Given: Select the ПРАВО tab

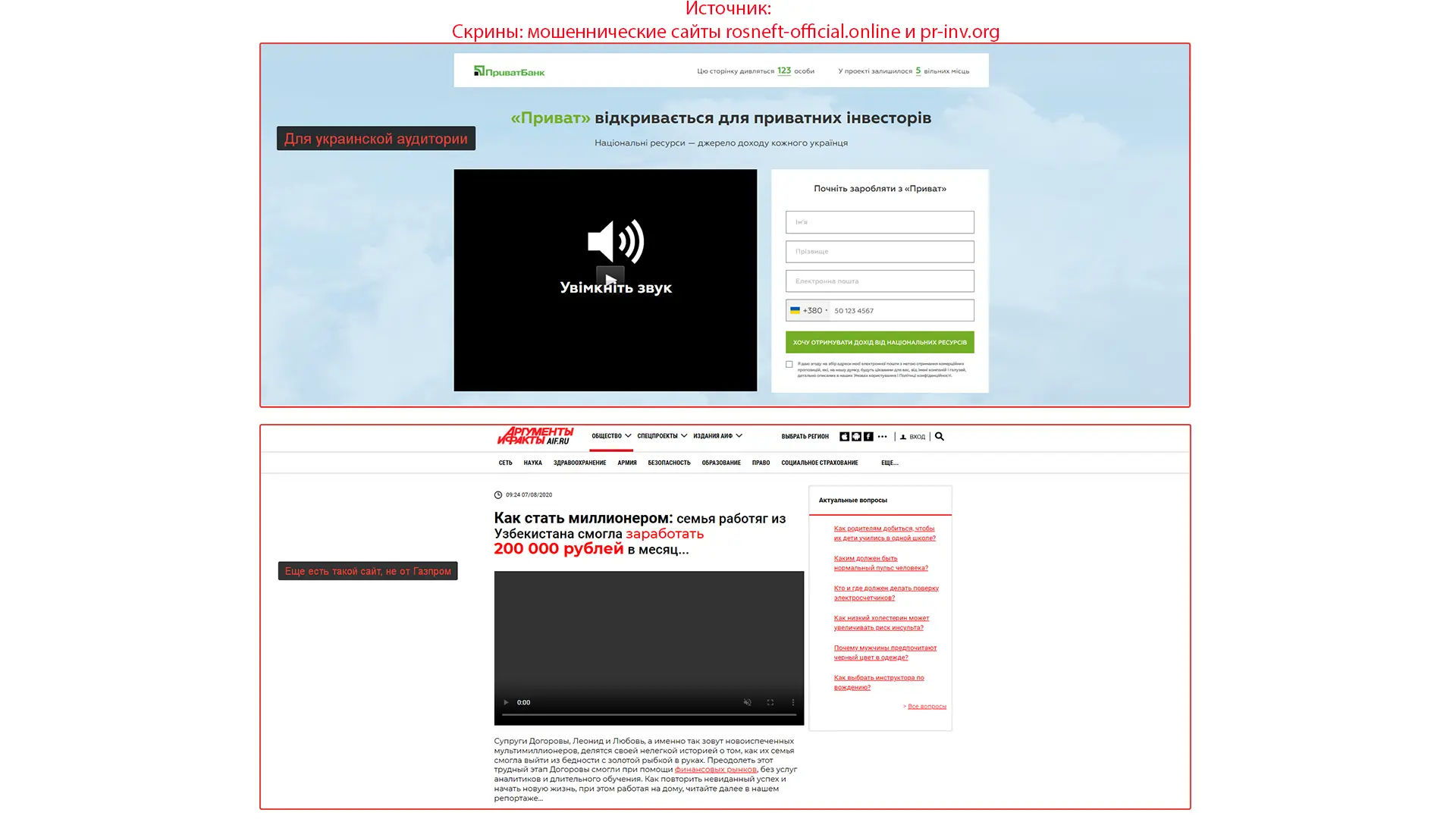Looking at the screenshot, I should [761, 463].
